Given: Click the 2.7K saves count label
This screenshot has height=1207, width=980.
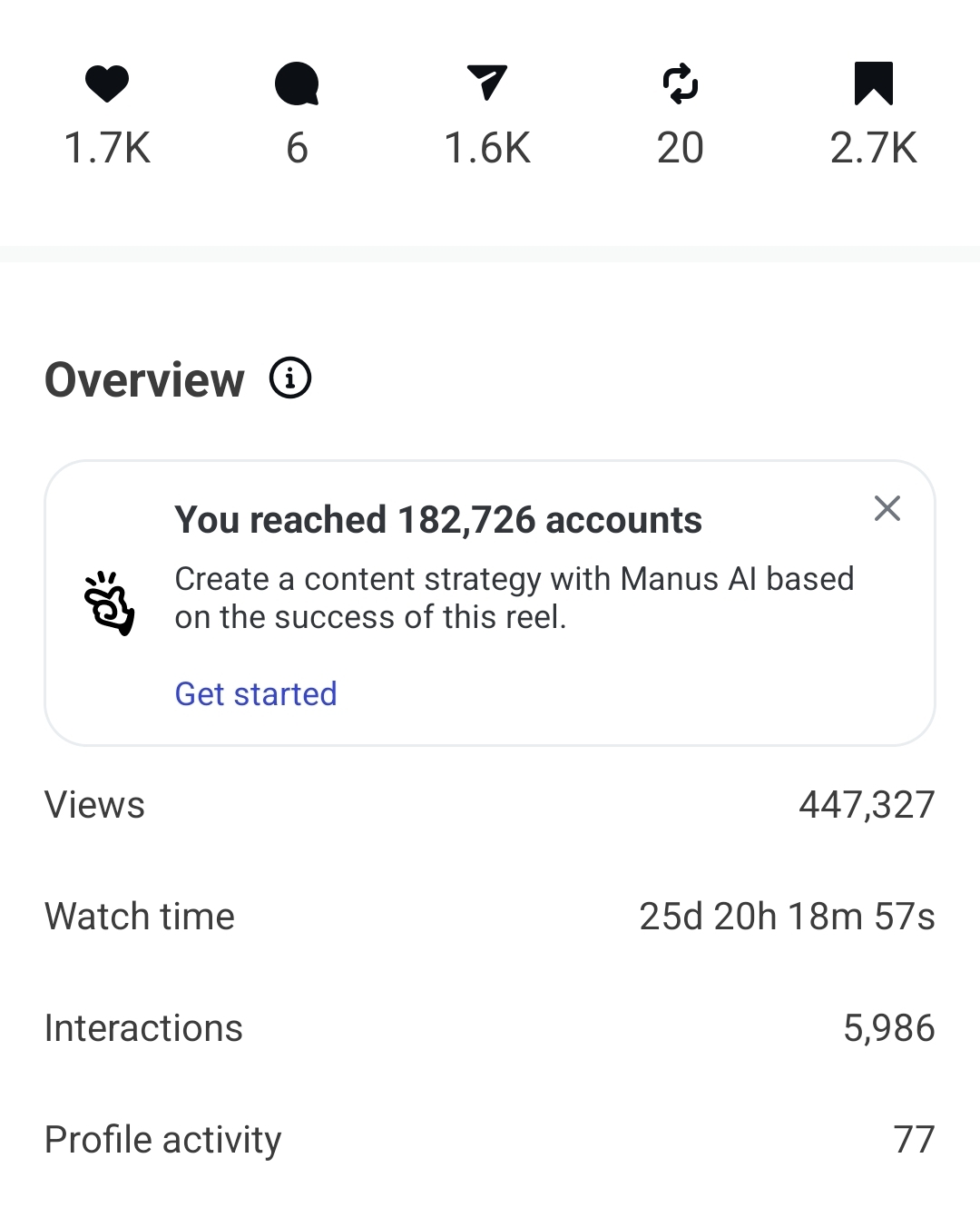Looking at the screenshot, I should click(x=874, y=148).
